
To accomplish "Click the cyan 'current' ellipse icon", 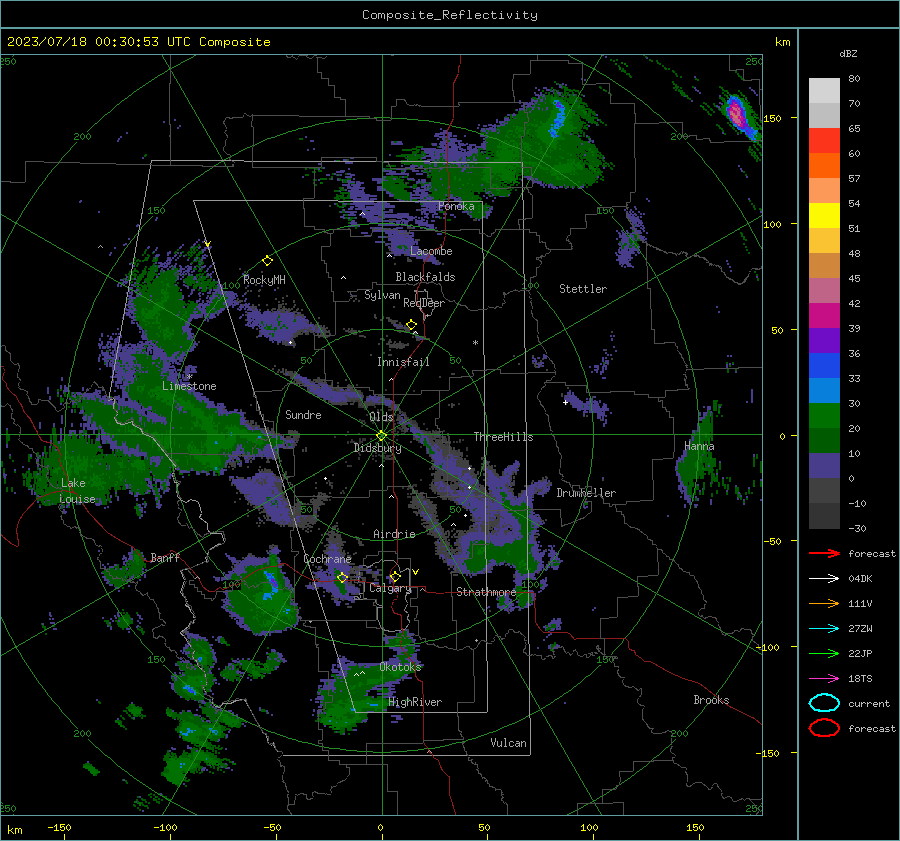I will tap(824, 703).
